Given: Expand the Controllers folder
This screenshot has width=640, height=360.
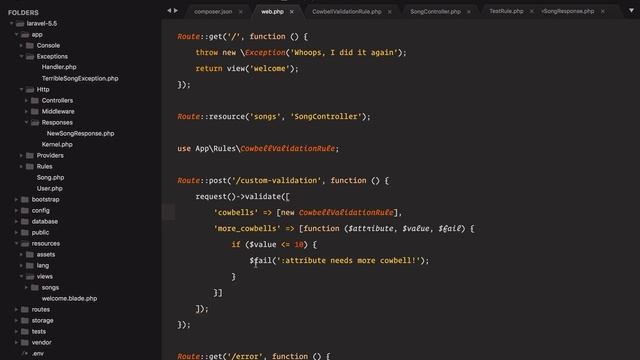Looking at the screenshot, I should pos(26,100).
